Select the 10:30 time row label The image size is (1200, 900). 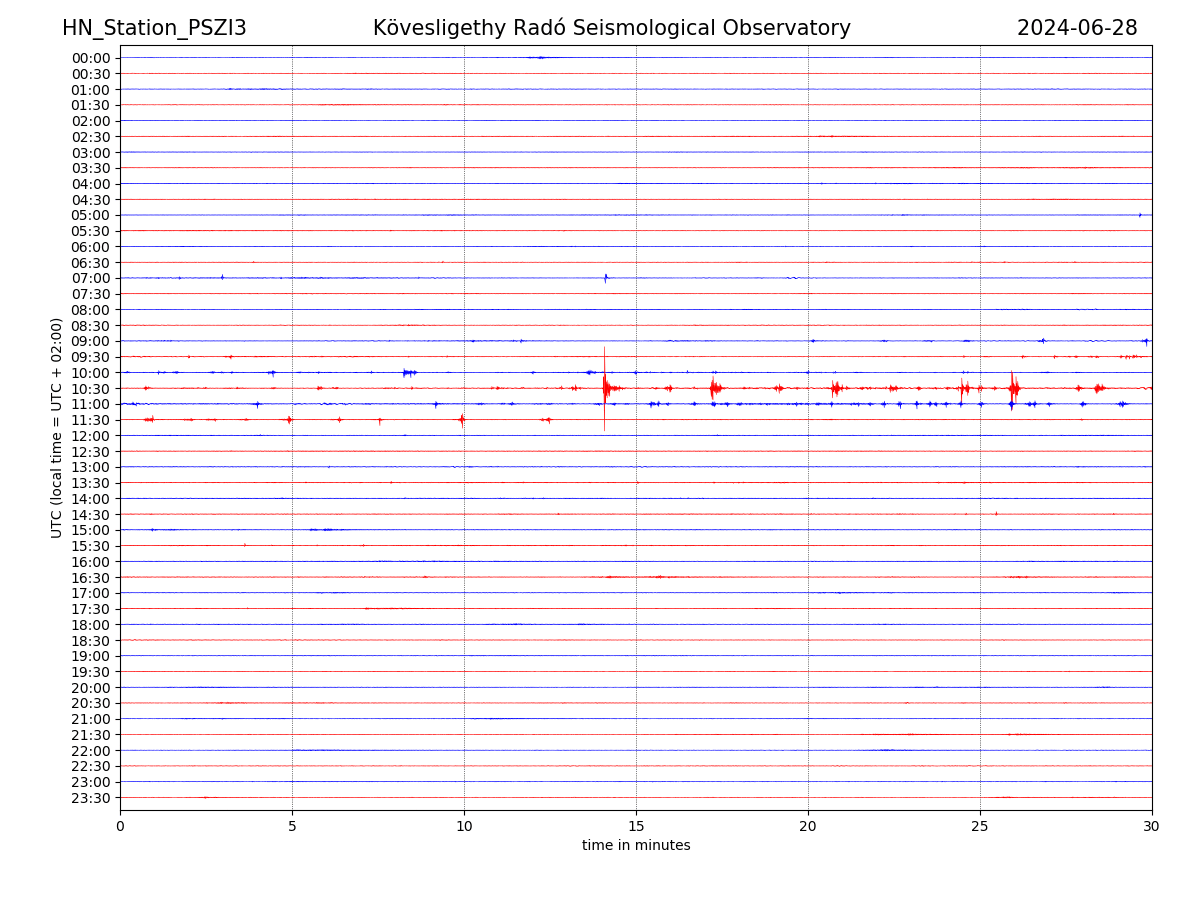[x=91, y=388]
